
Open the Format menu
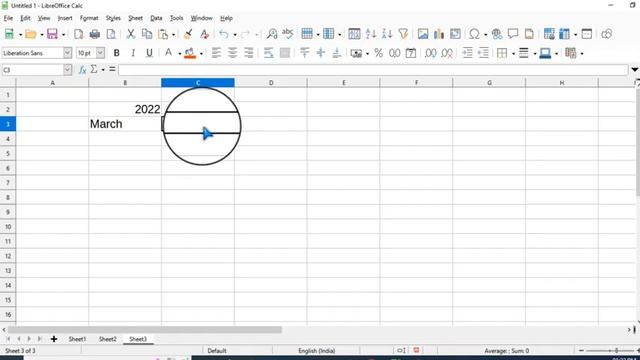[89, 18]
